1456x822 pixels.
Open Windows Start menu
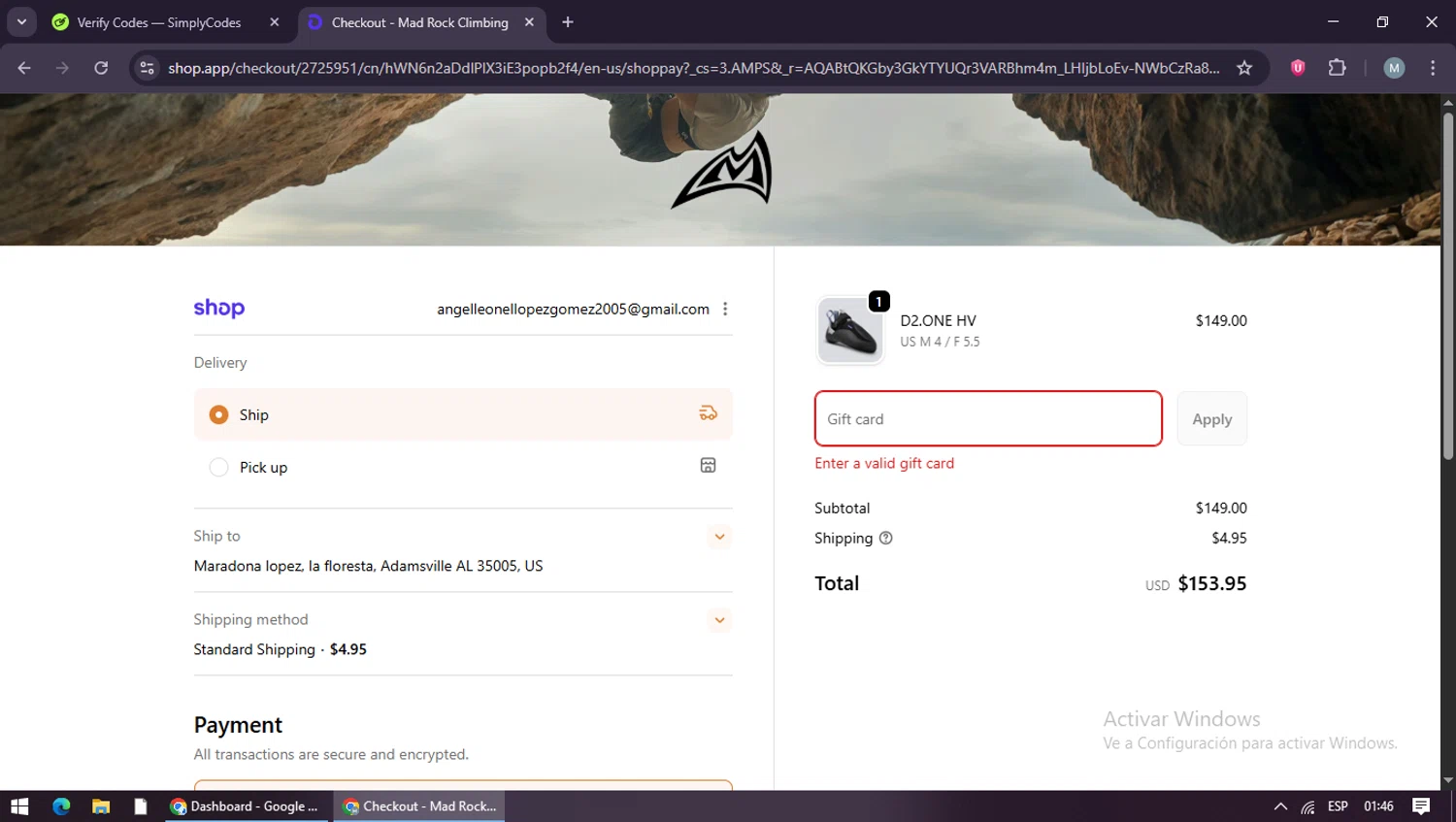coord(19,806)
